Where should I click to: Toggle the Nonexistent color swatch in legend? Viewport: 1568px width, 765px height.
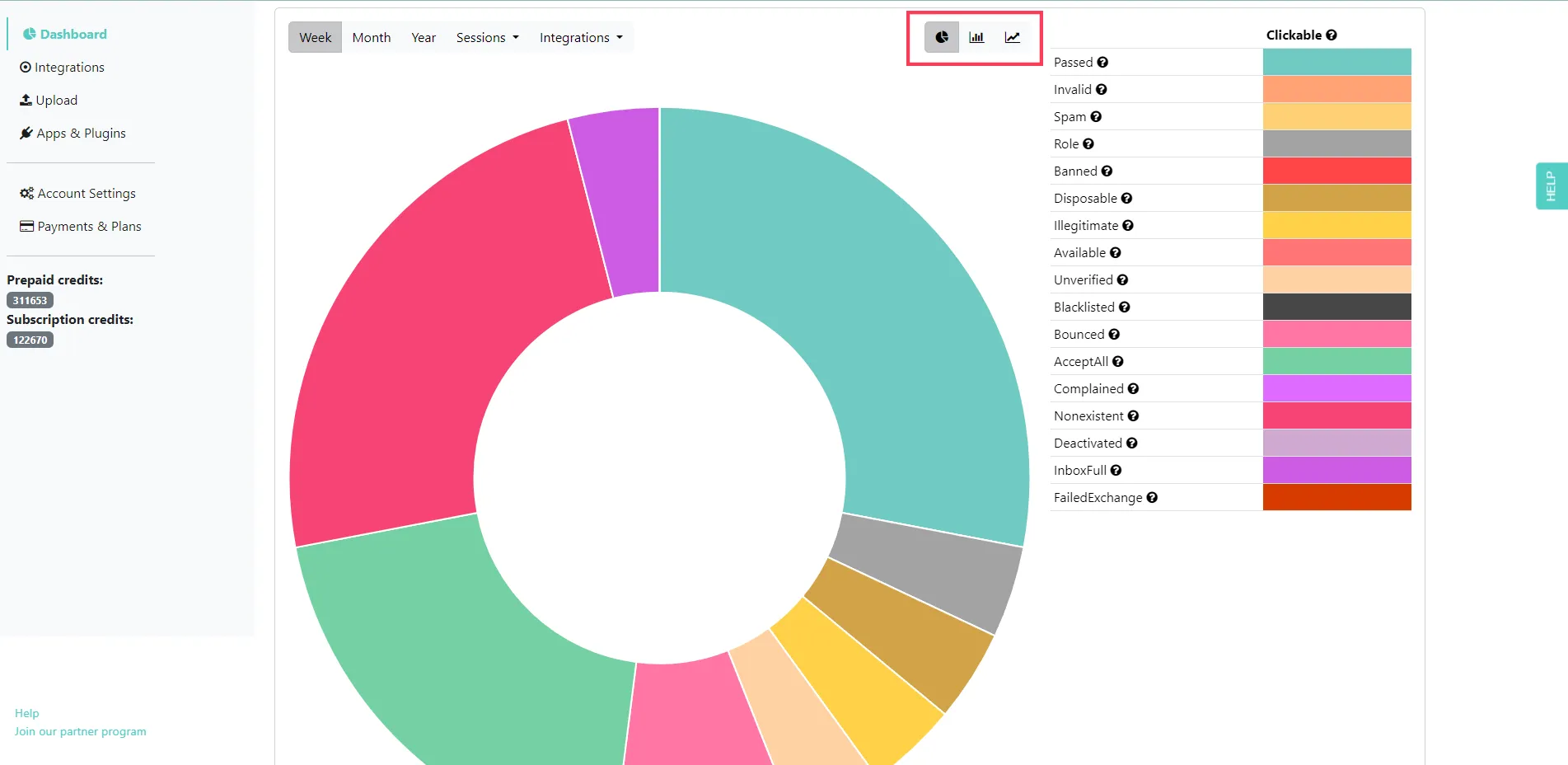[x=1336, y=415]
